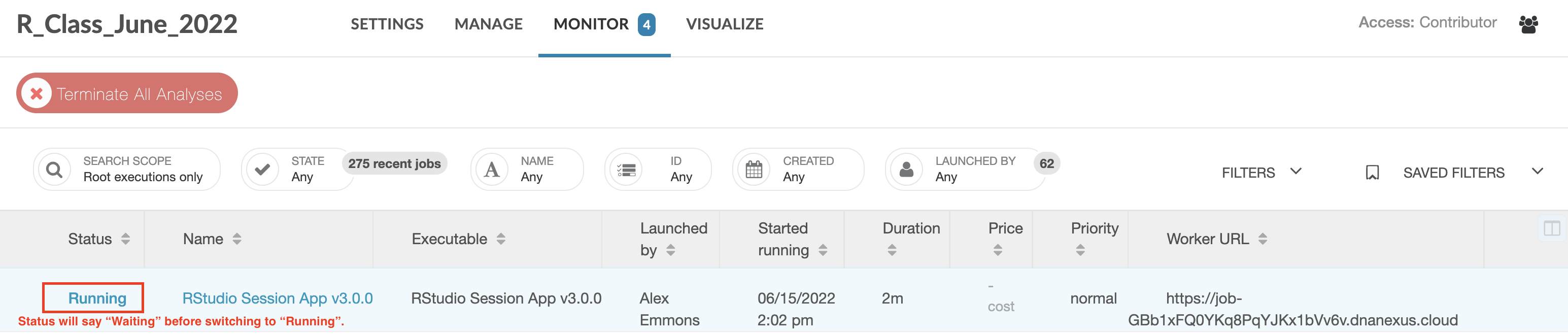Sort by Worker URL column arrows

tap(1263, 239)
